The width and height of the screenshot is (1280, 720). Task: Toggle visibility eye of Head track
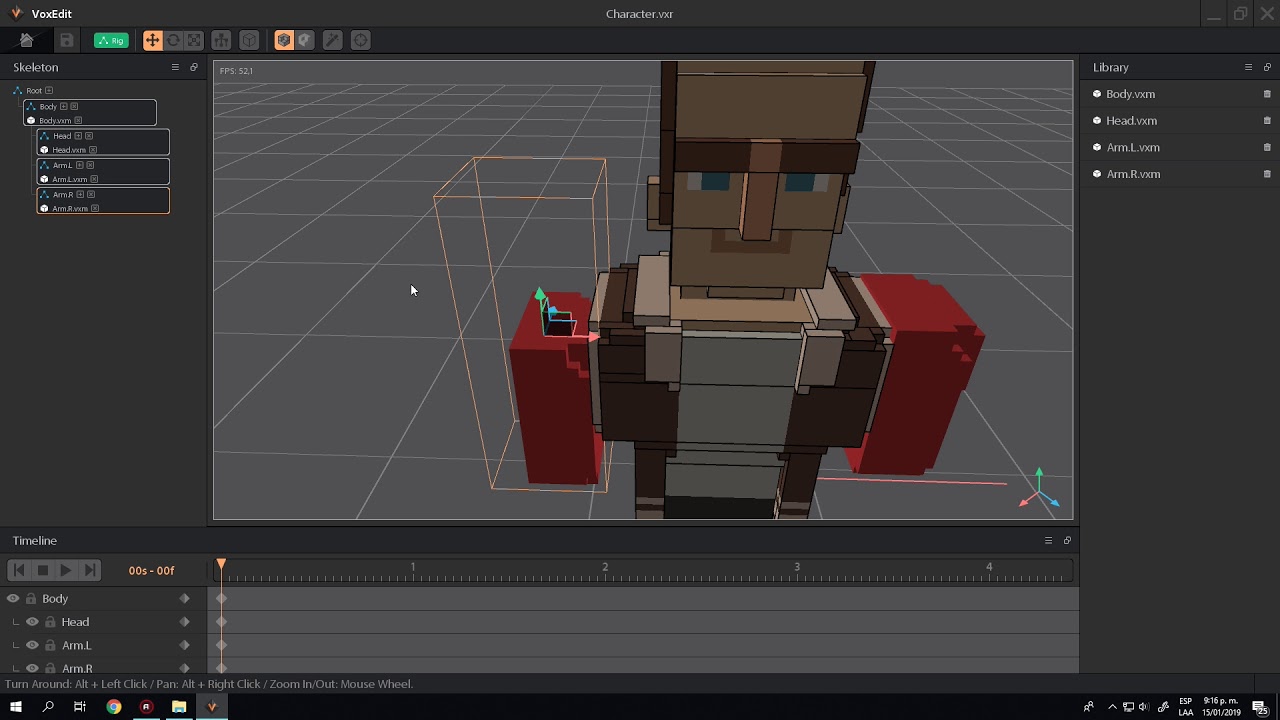(32, 622)
